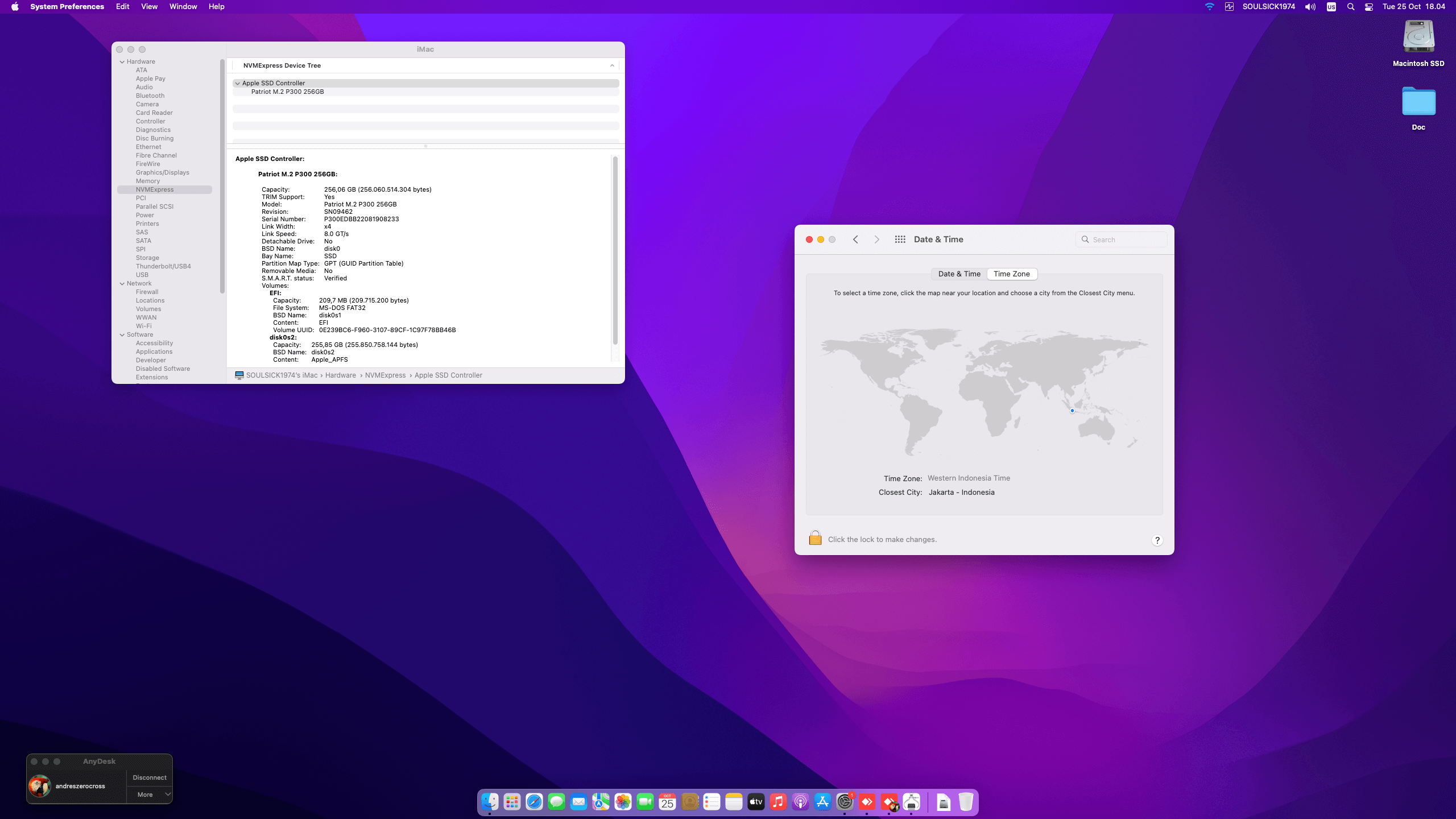This screenshot has width=1456, height=819.
Task: Collapse the Apple SSD Controller tree row
Action: click(238, 83)
